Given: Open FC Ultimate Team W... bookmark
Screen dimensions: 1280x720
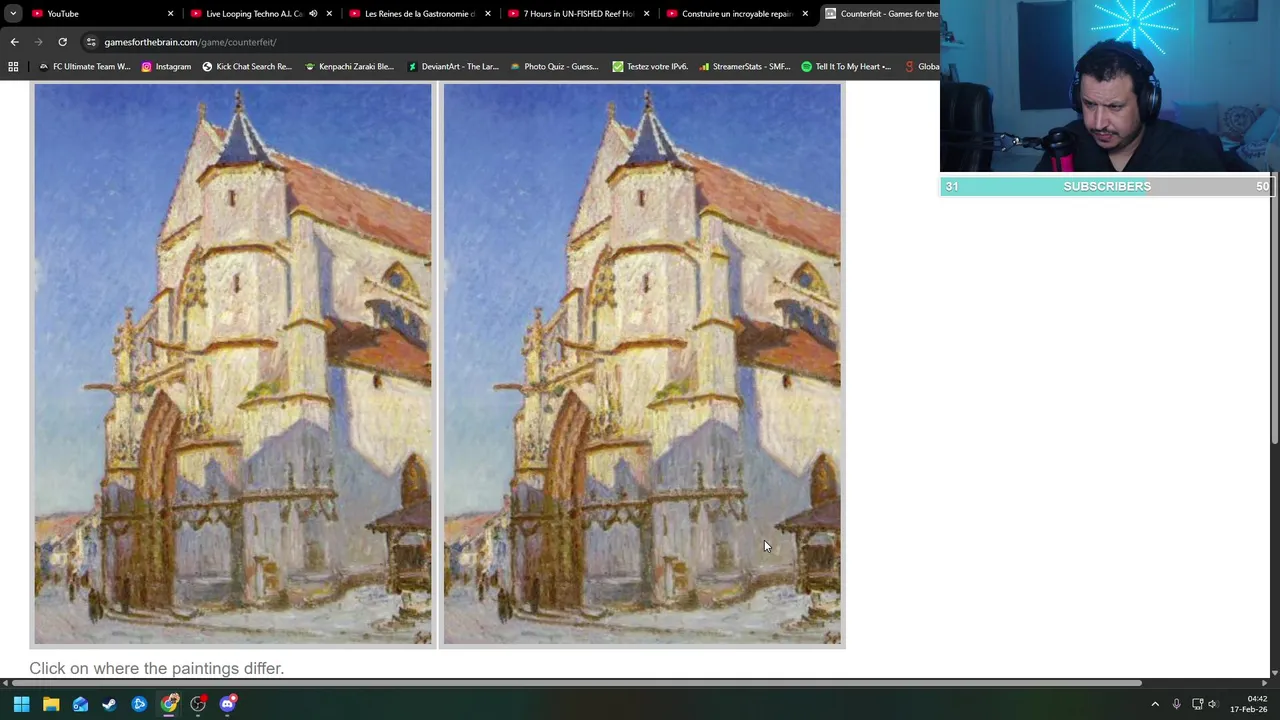Looking at the screenshot, I should 84,67.
